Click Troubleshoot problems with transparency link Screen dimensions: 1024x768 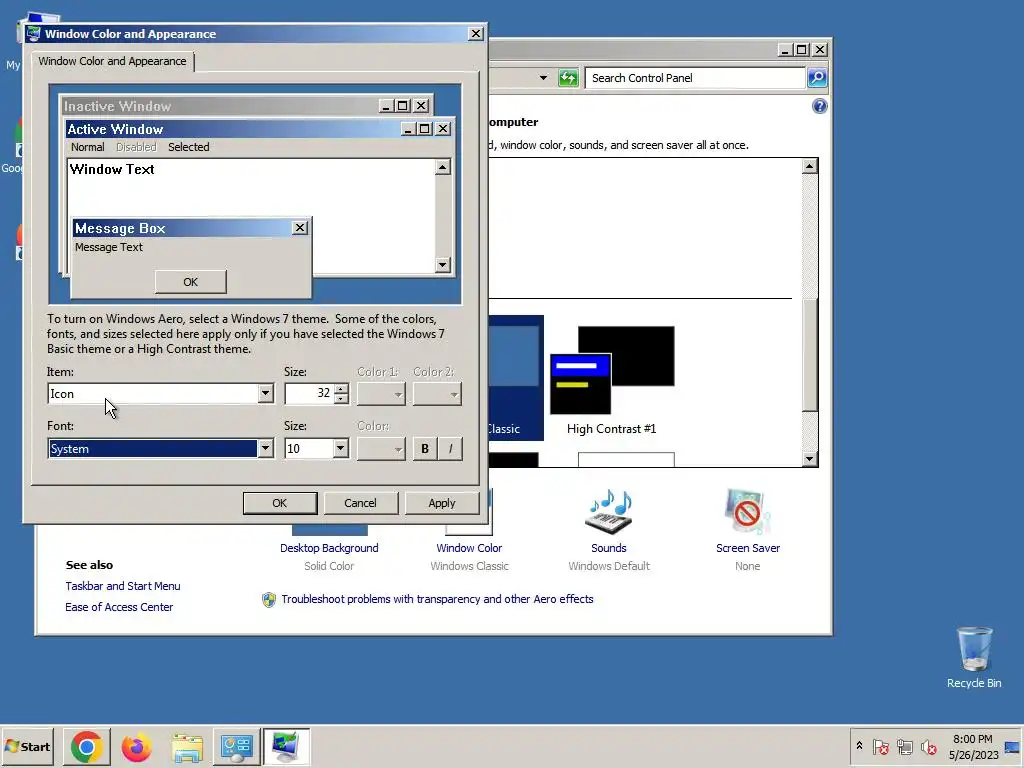438,599
